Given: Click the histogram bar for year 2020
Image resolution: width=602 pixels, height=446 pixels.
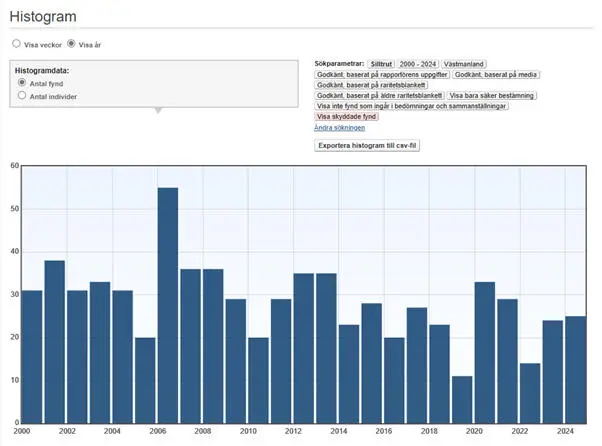Looking at the screenshot, I should coord(484,352).
